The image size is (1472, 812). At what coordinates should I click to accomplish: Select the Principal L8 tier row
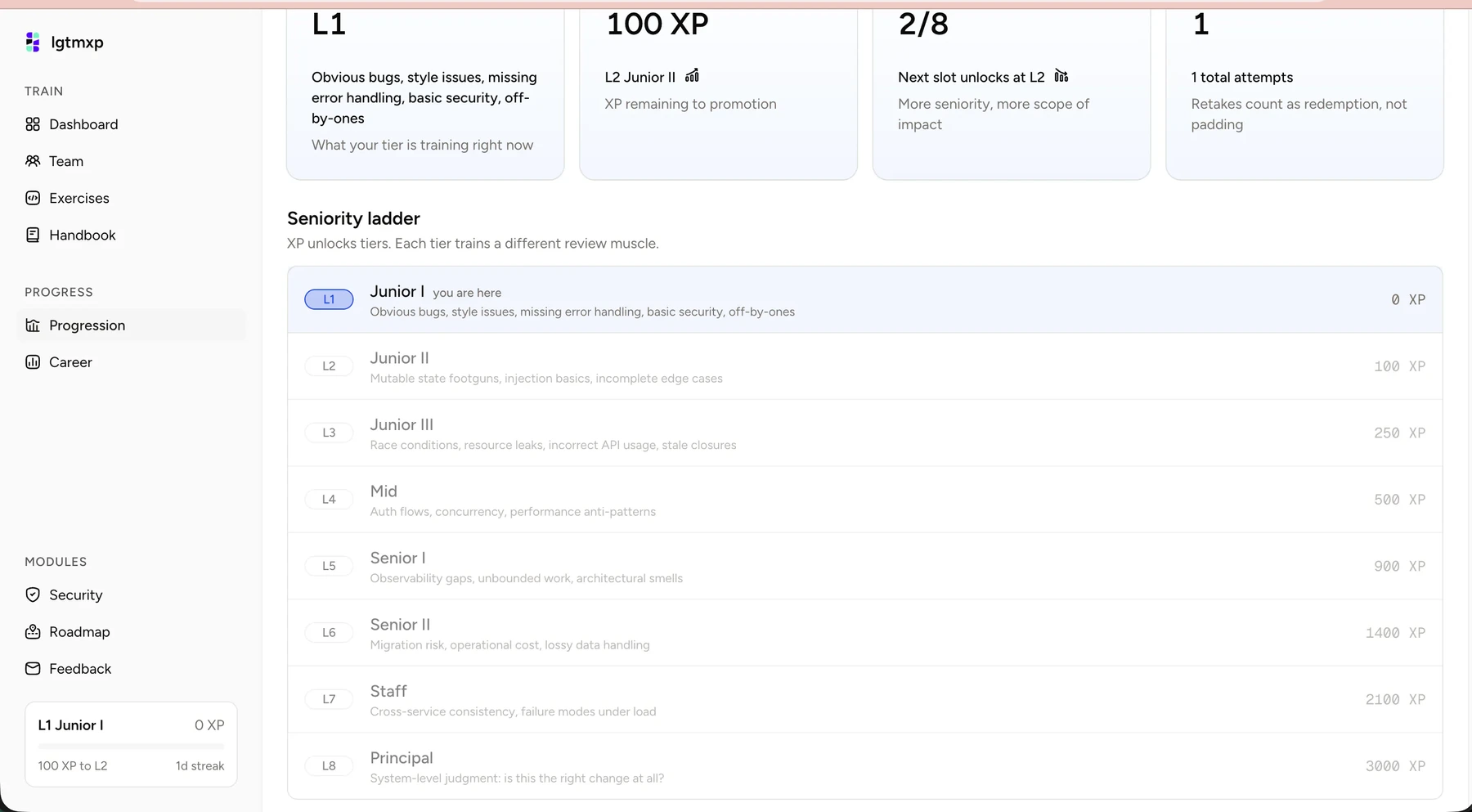coord(865,766)
